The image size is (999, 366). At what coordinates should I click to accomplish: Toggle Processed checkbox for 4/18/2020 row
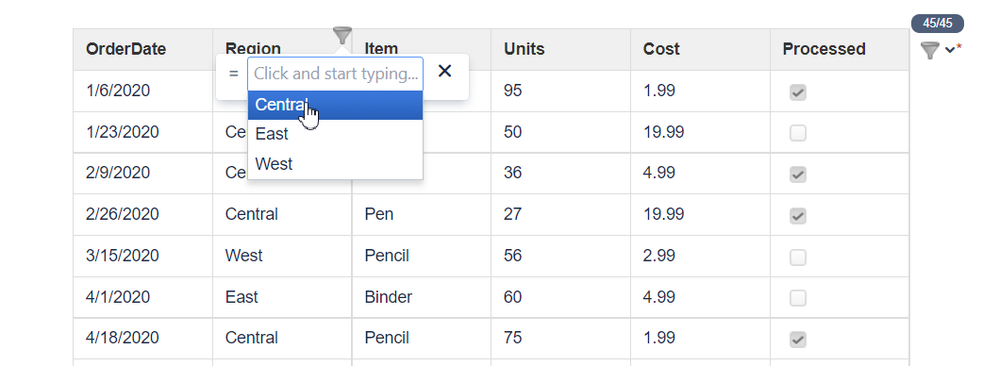coord(798,339)
